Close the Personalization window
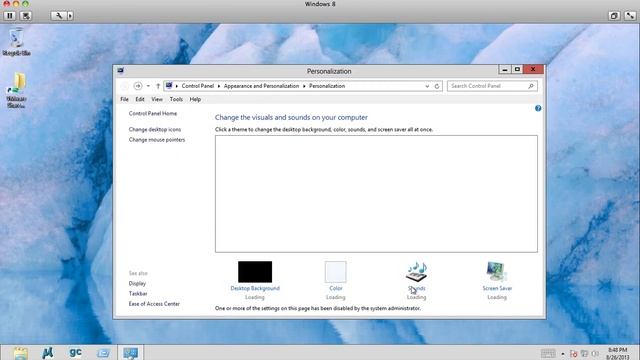640x360 pixels. pos(533,69)
